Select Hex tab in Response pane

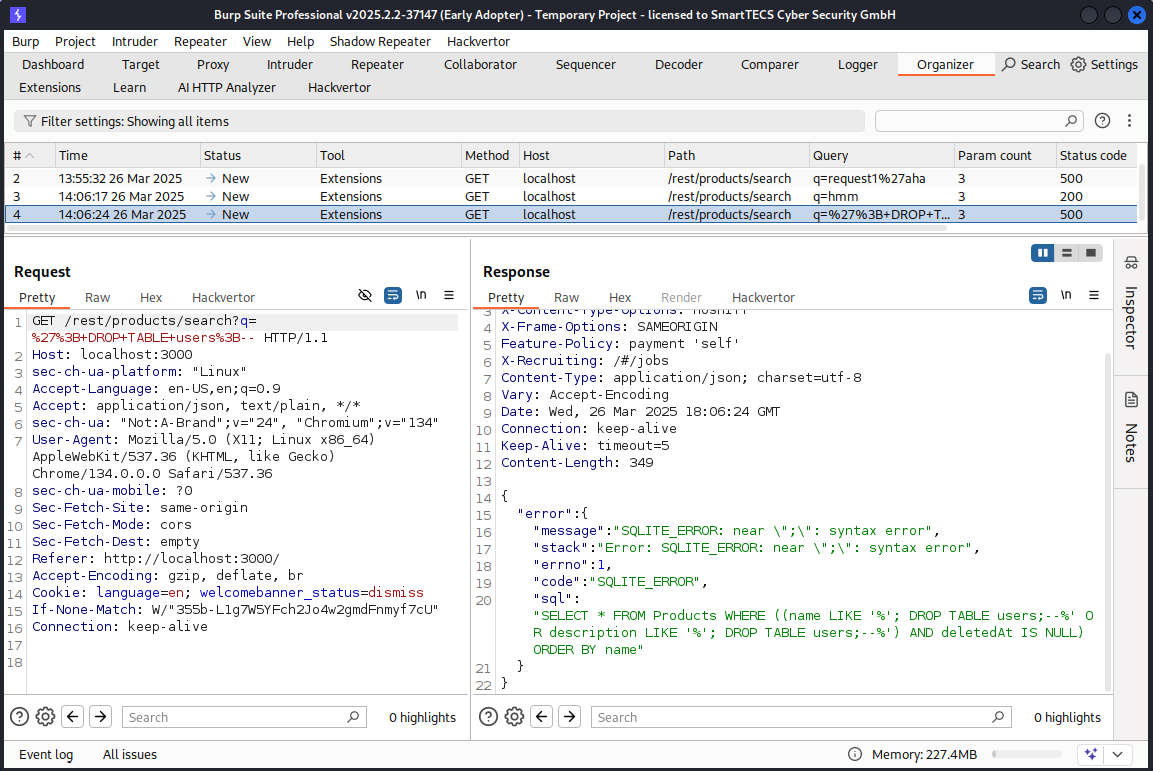pos(620,297)
